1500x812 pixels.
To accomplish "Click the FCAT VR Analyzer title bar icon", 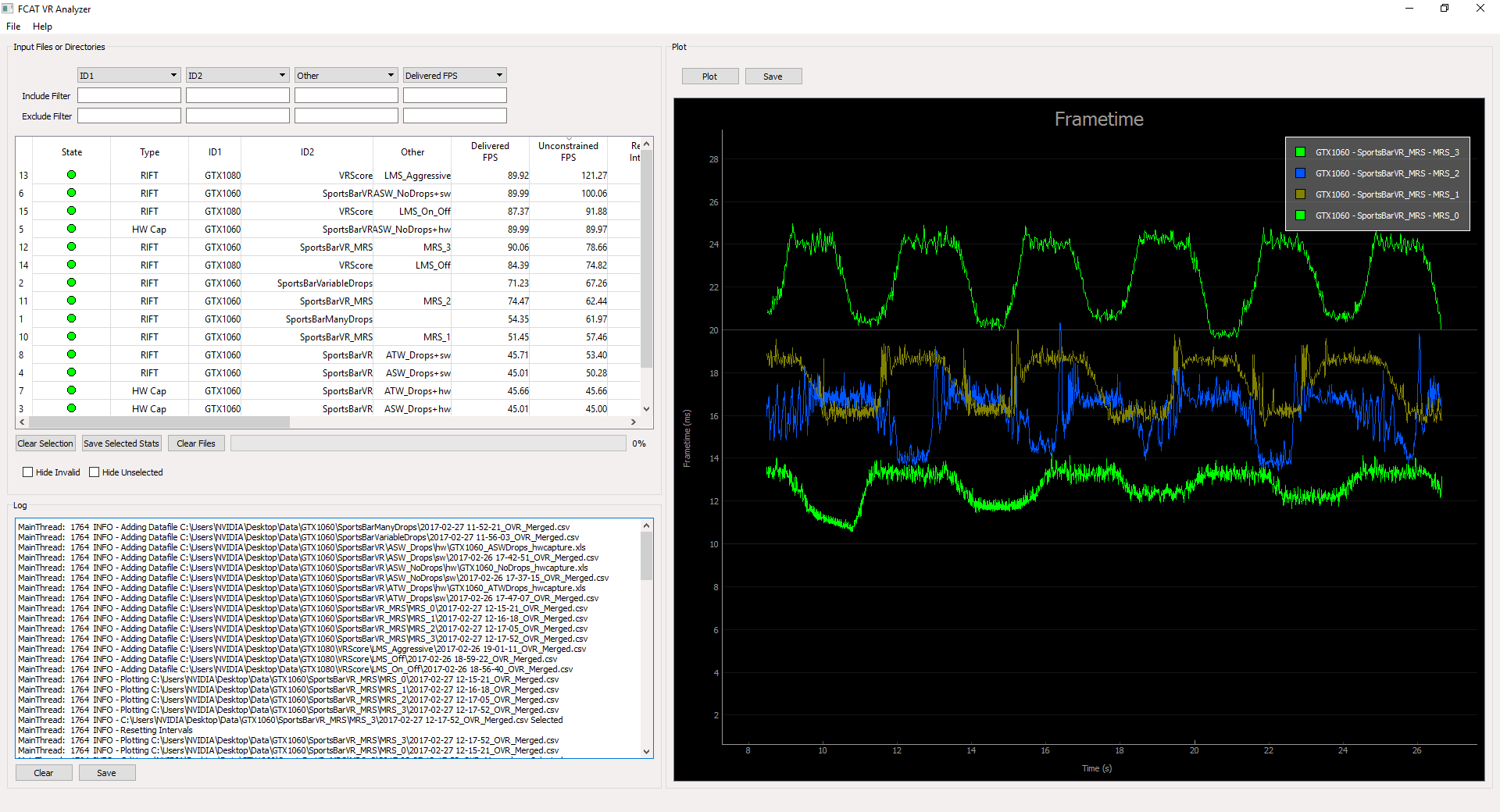I will click(8, 9).
